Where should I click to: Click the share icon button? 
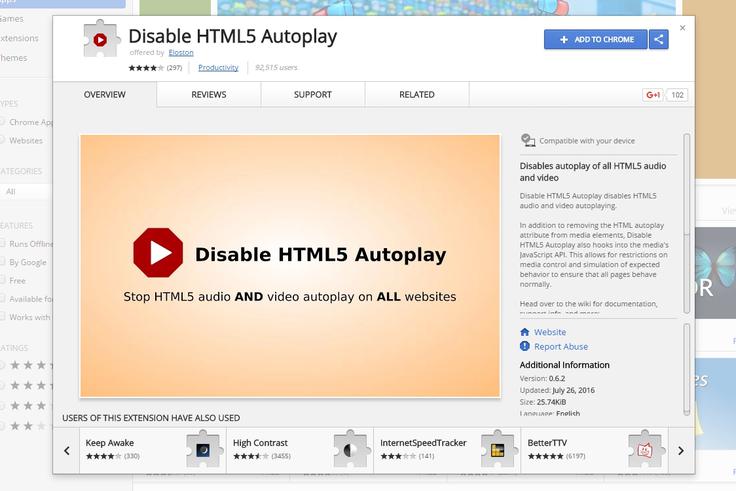tap(659, 39)
